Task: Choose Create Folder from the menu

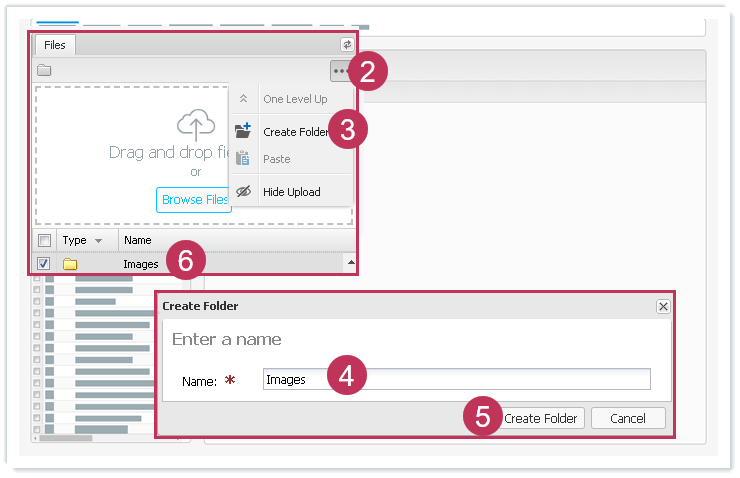Action: pyautogui.click(x=295, y=132)
